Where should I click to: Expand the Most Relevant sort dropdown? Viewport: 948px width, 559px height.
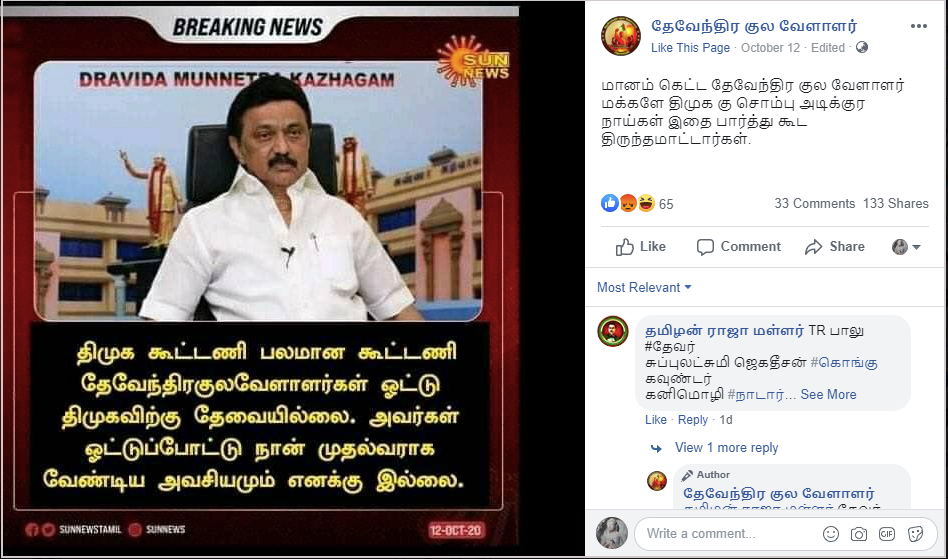point(644,288)
